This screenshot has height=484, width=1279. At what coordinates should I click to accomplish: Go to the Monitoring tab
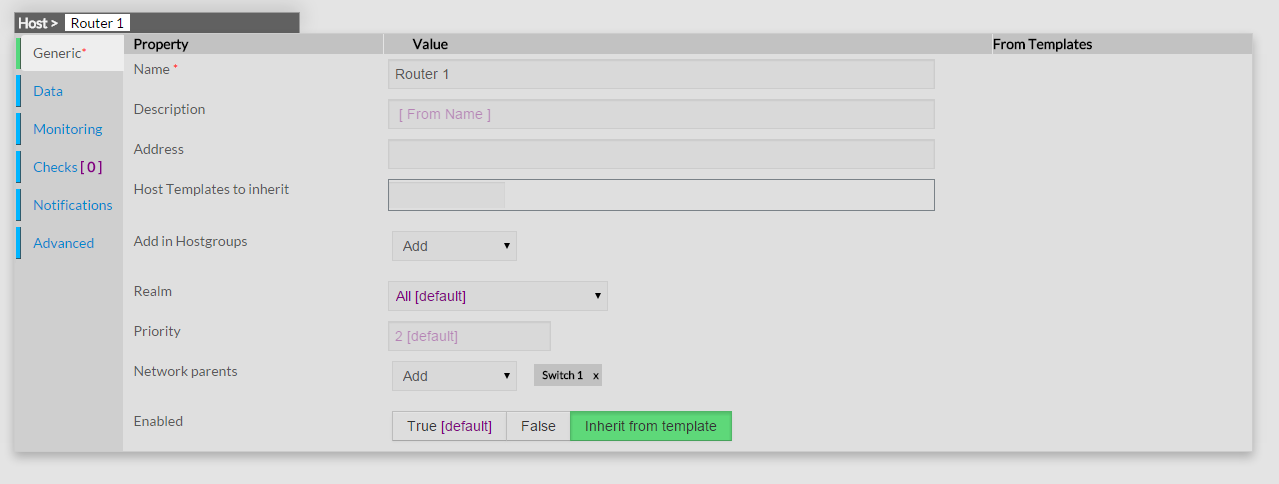67,129
